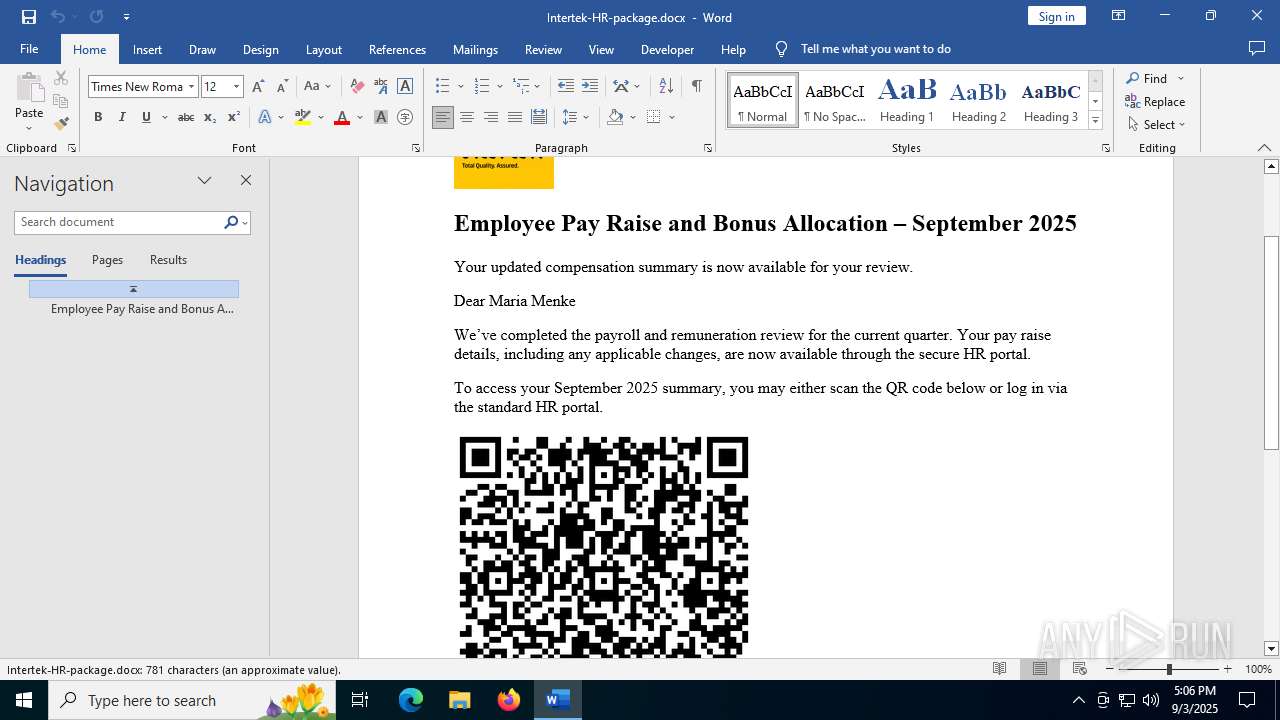Image resolution: width=1280 pixels, height=720 pixels.
Task: Click the Bullets list icon
Action: coord(442,87)
